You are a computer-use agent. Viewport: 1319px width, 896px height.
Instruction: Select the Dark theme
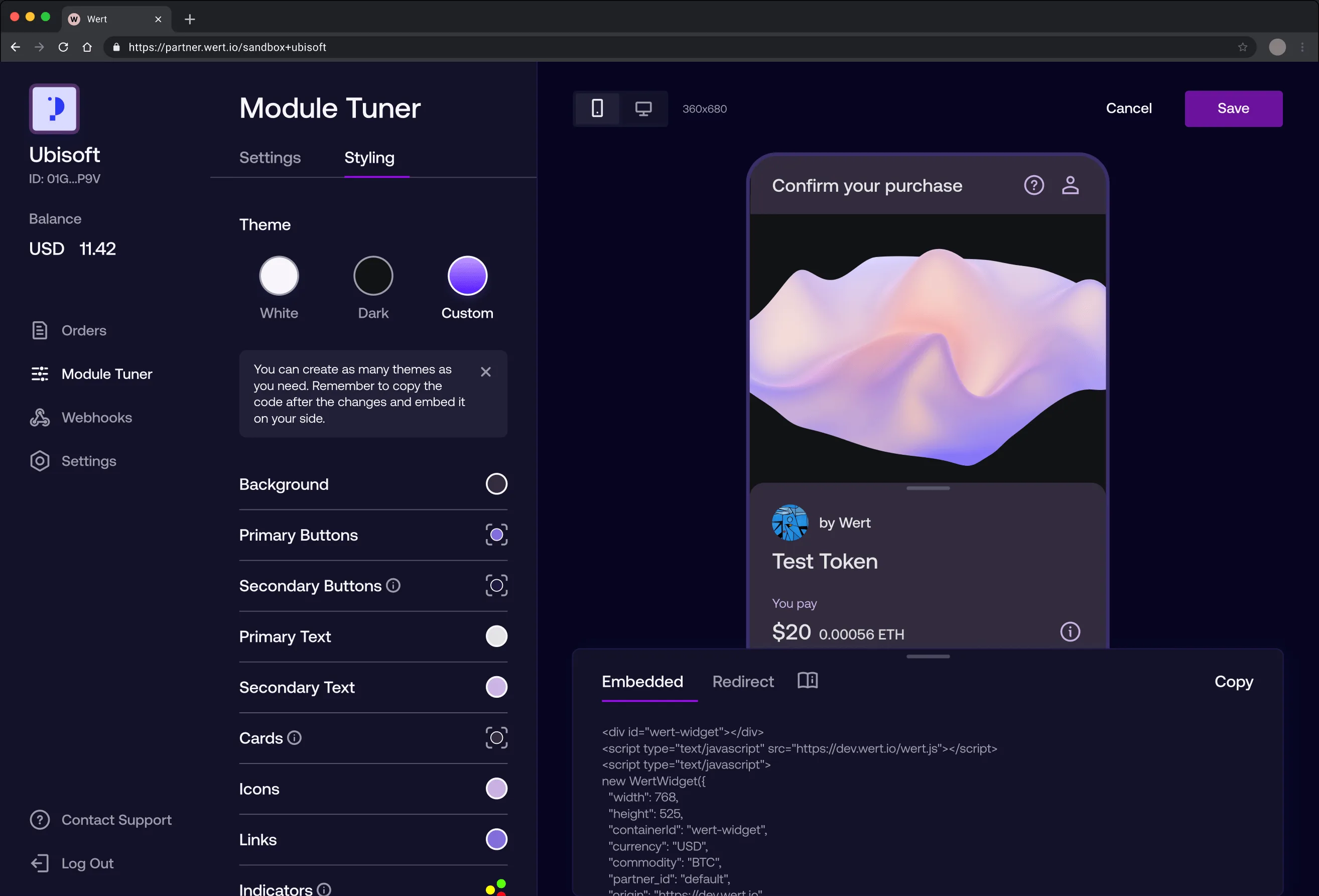(x=373, y=277)
